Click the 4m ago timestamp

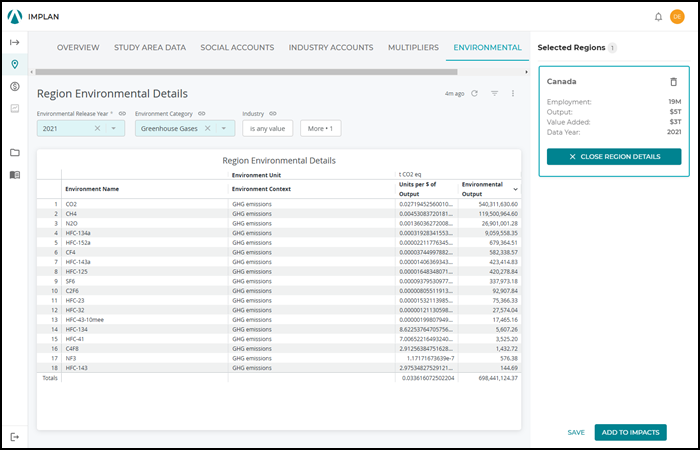click(454, 94)
